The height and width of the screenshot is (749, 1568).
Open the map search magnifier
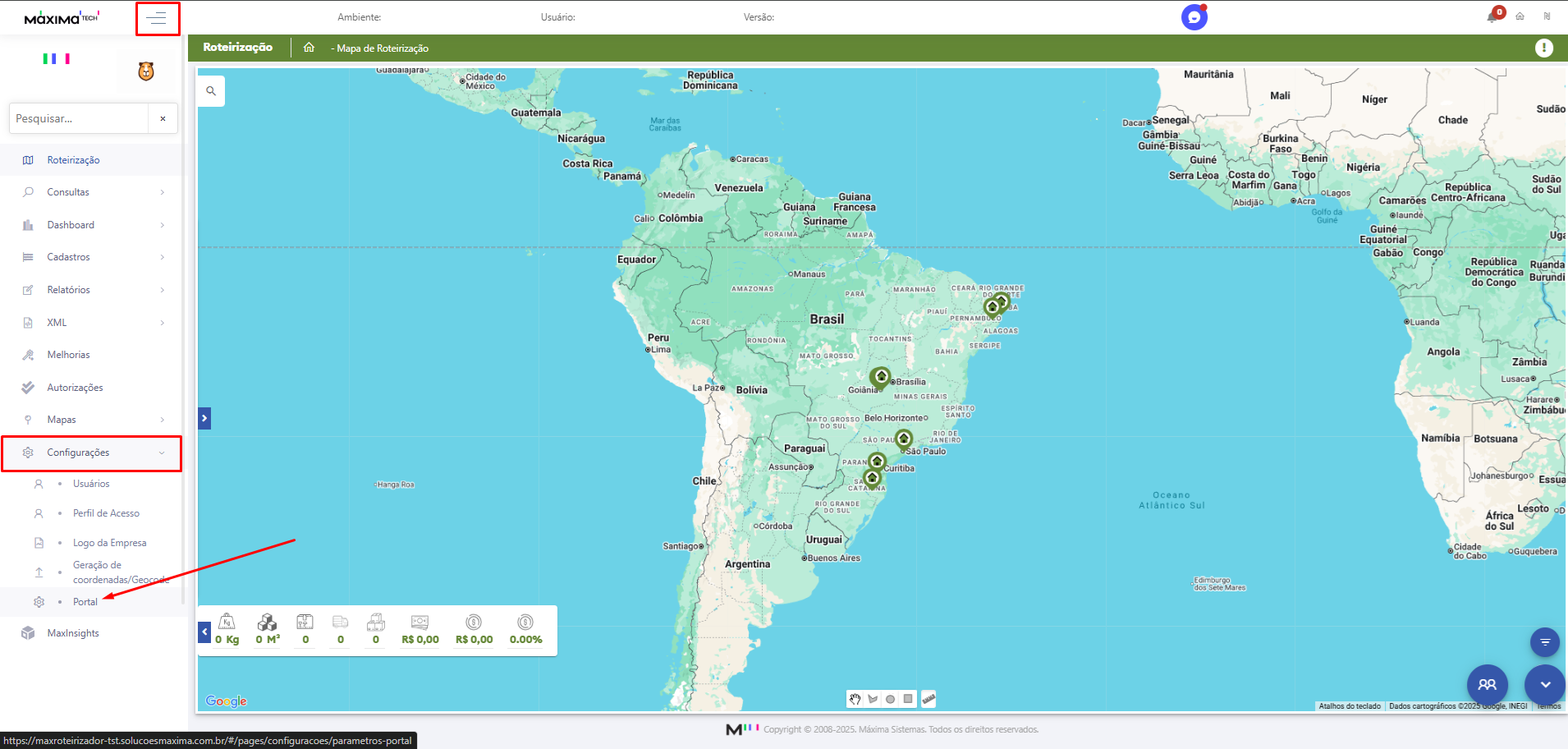pyautogui.click(x=211, y=91)
